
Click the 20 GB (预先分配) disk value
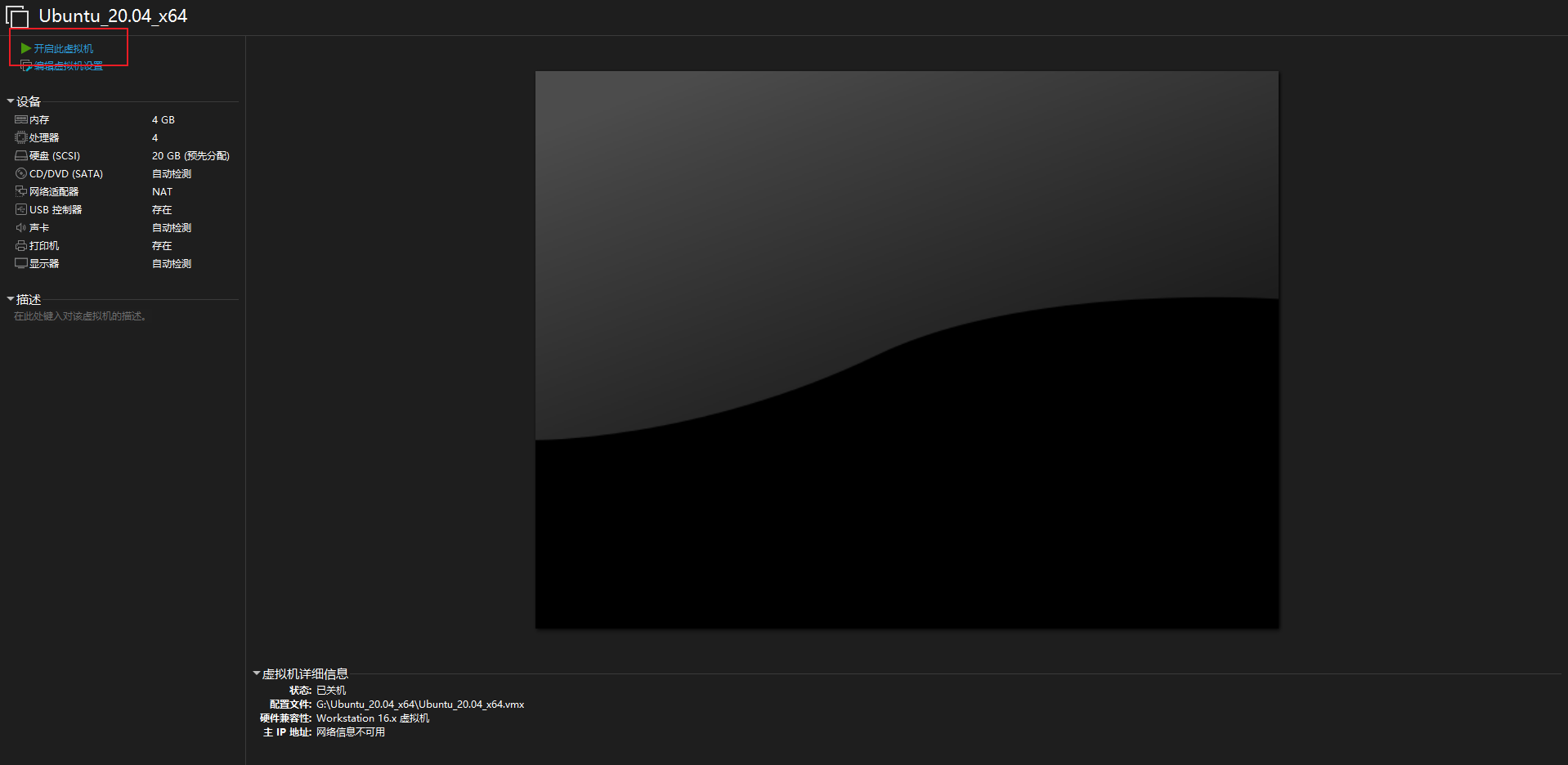click(x=190, y=156)
